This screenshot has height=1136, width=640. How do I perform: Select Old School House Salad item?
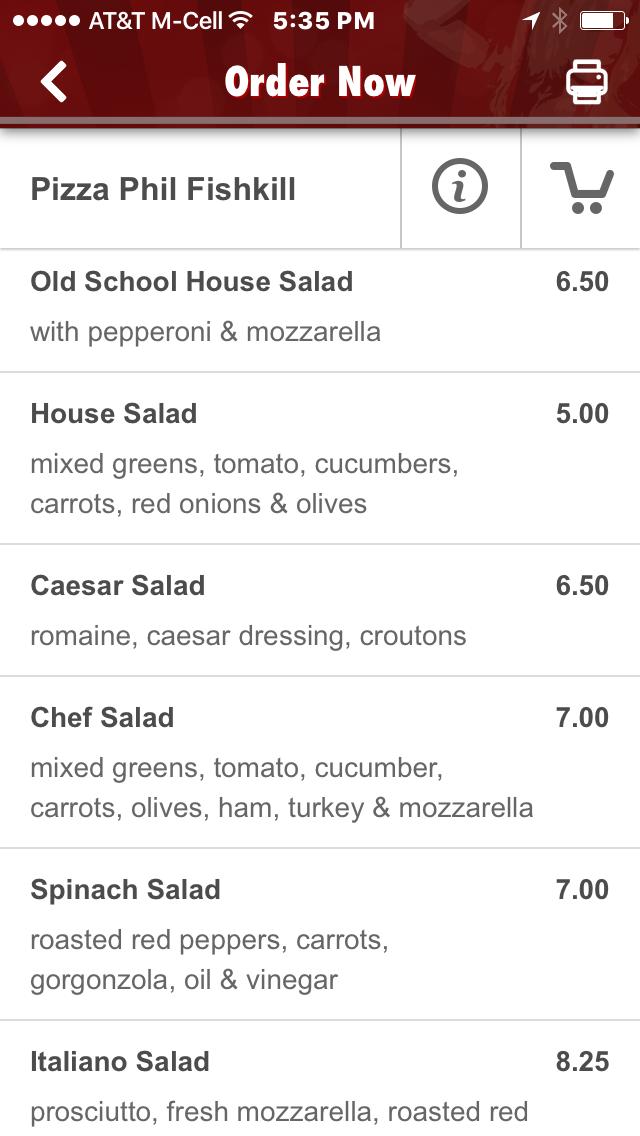click(192, 282)
